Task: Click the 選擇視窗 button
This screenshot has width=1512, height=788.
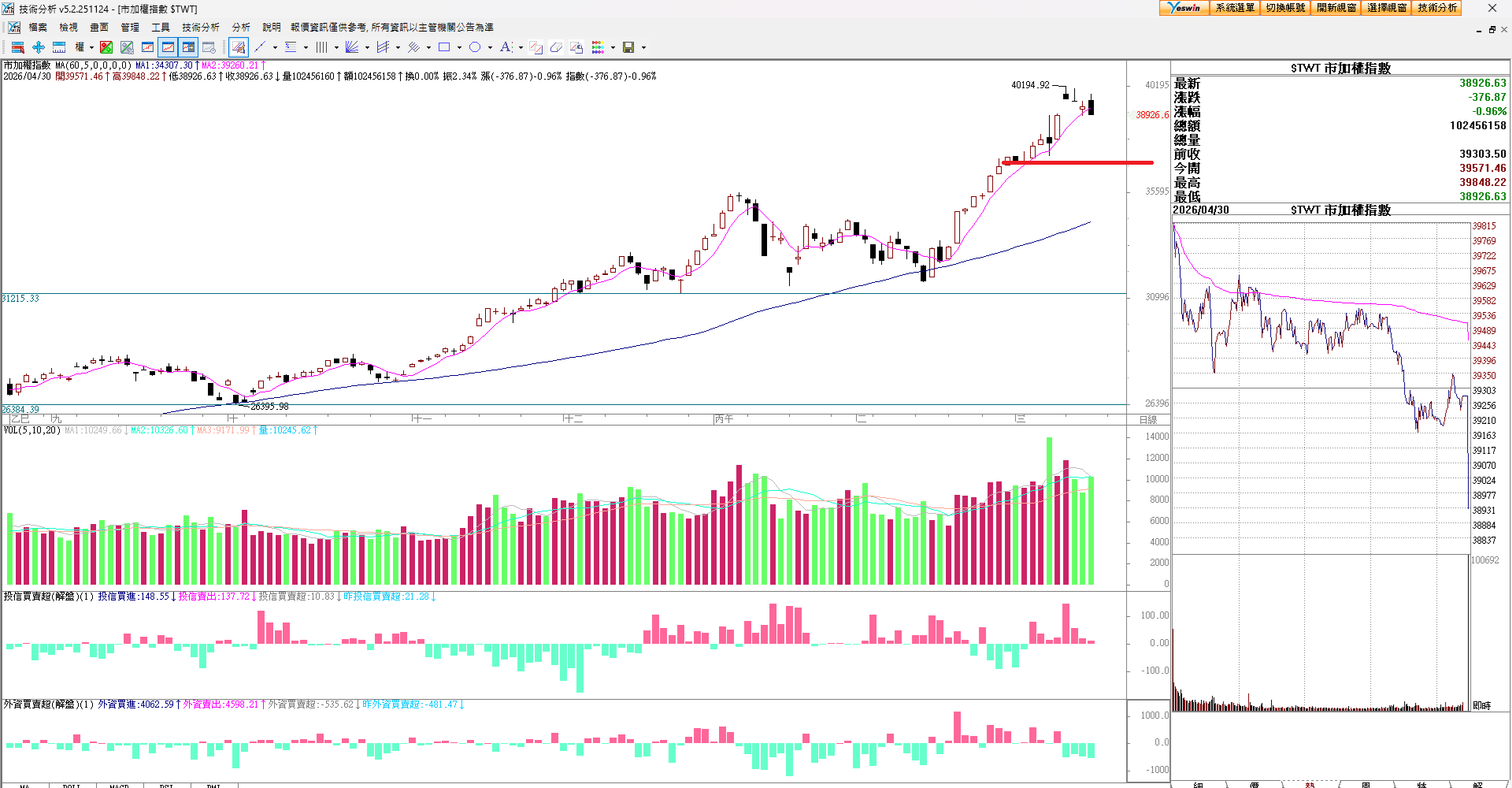Action: pos(1387,8)
